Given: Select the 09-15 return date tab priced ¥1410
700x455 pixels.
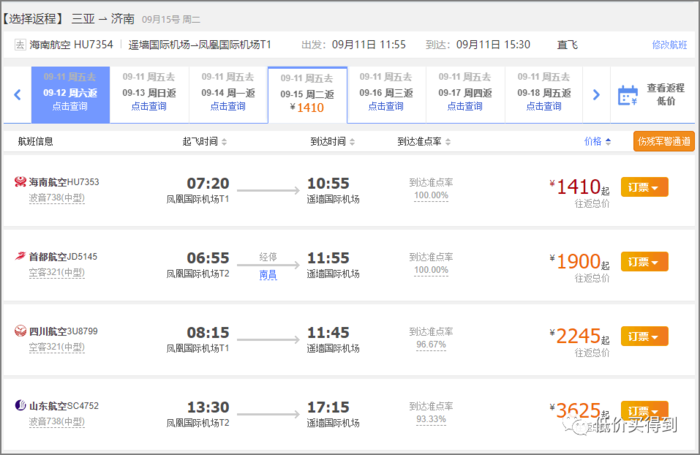Looking at the screenshot, I should (307, 94).
